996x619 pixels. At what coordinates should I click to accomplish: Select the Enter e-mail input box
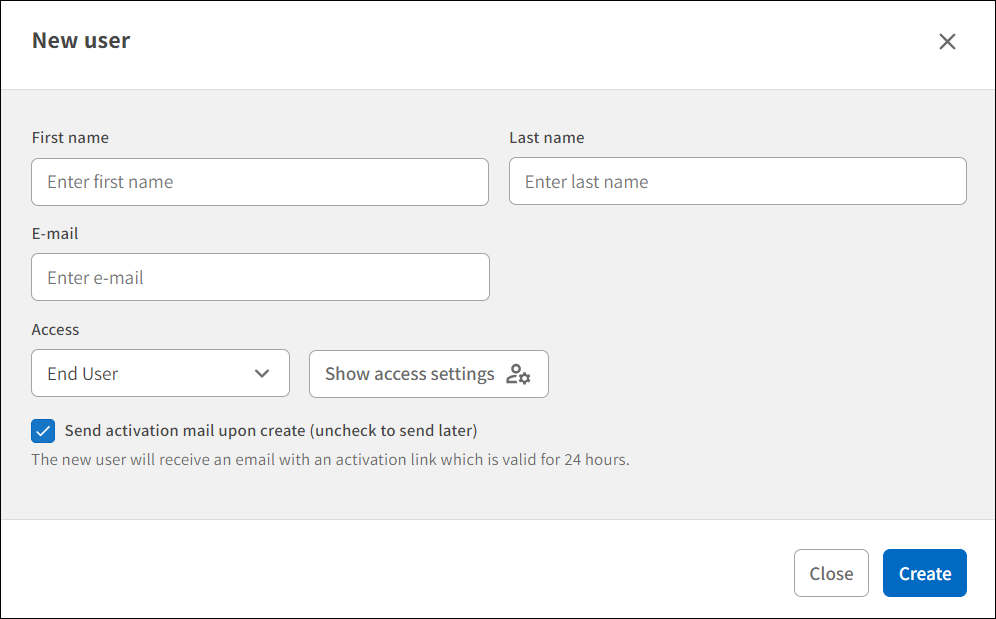pos(260,277)
